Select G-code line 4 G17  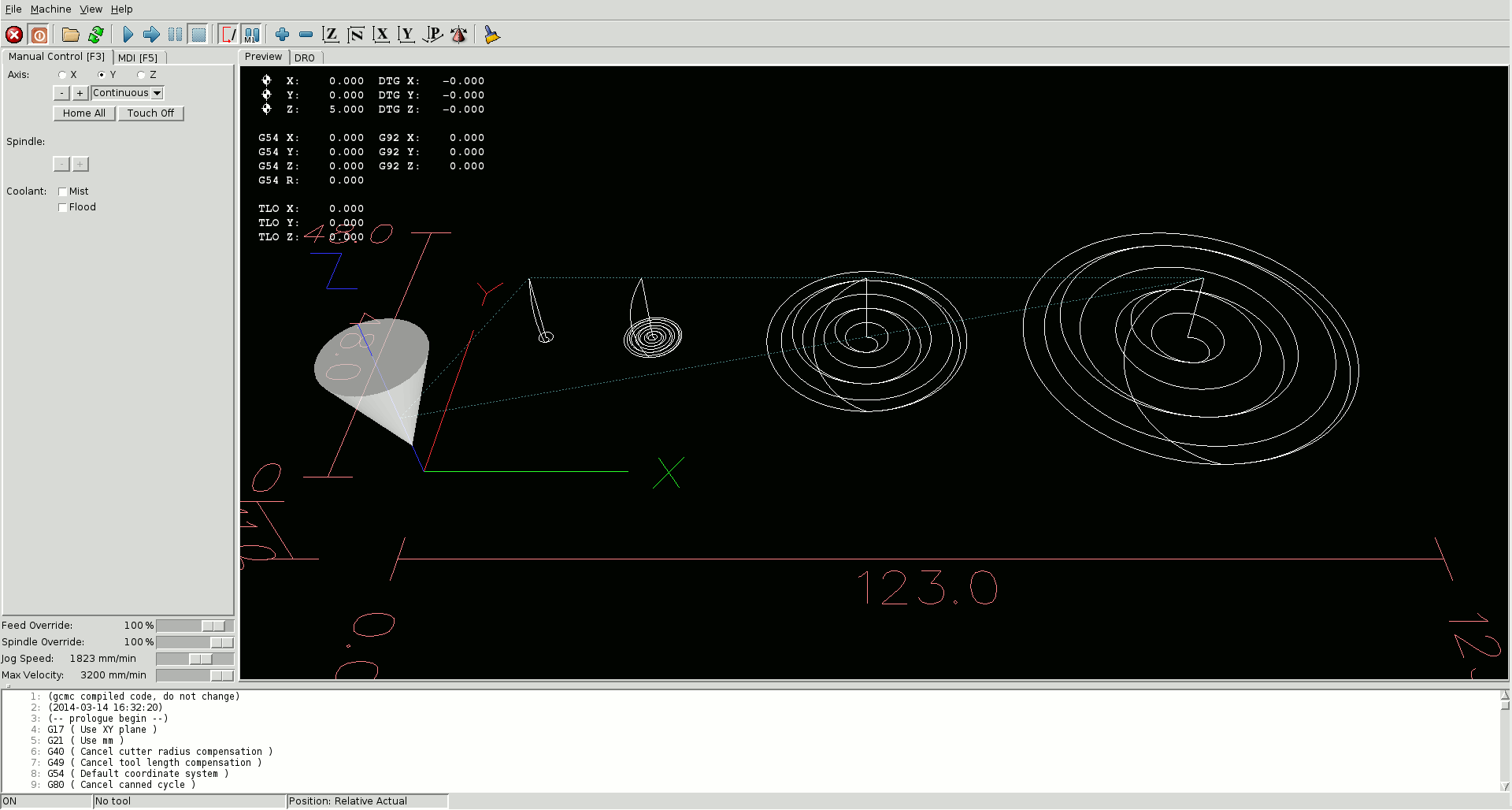102,730
